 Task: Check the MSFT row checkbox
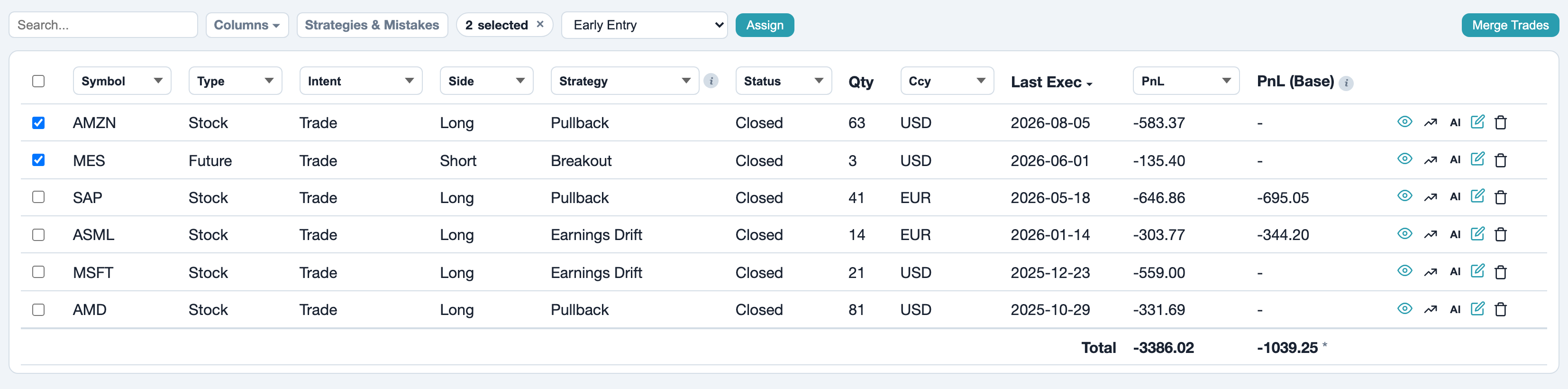38,271
